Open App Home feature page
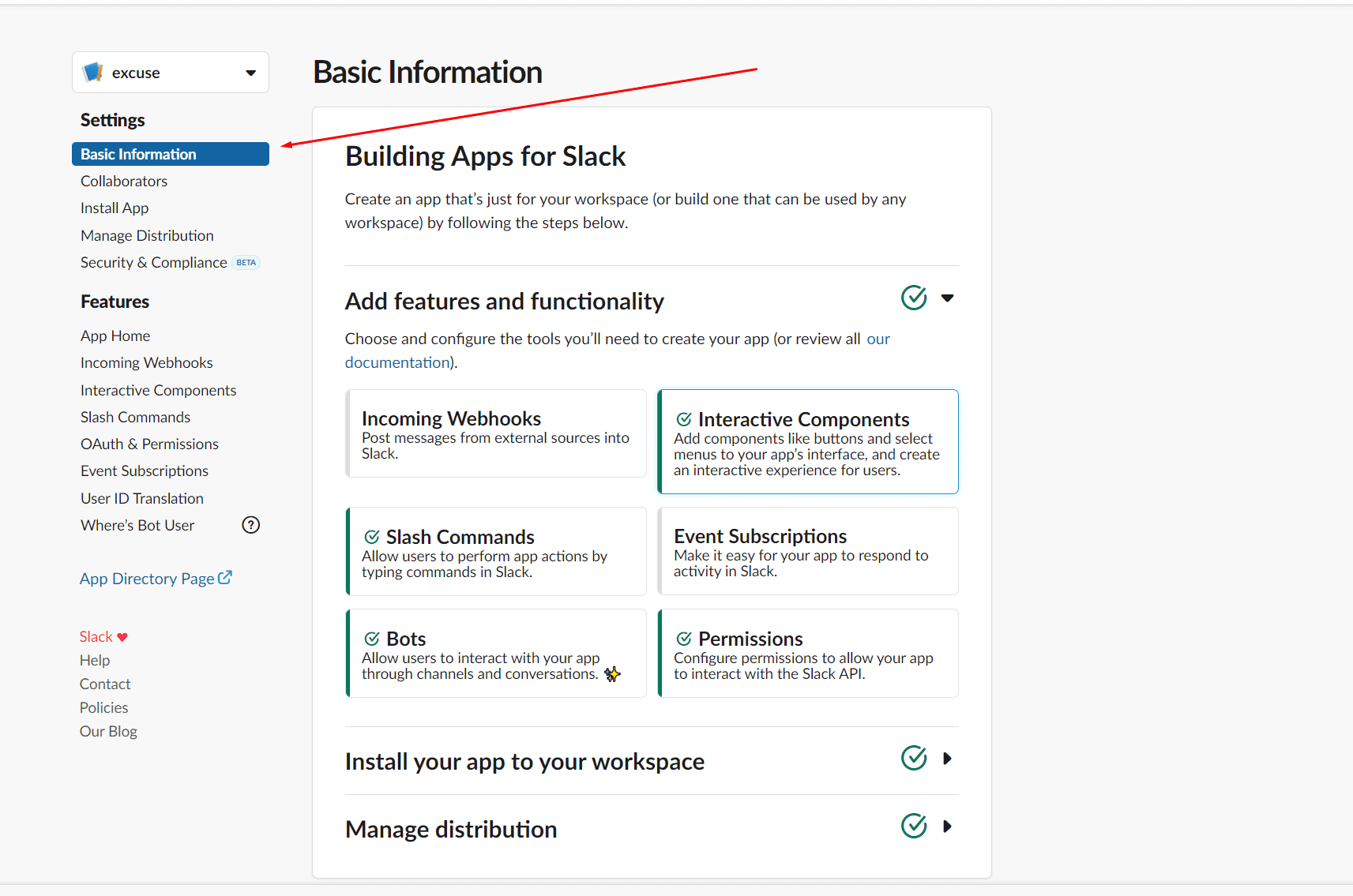Image resolution: width=1353 pixels, height=896 pixels. [115, 336]
